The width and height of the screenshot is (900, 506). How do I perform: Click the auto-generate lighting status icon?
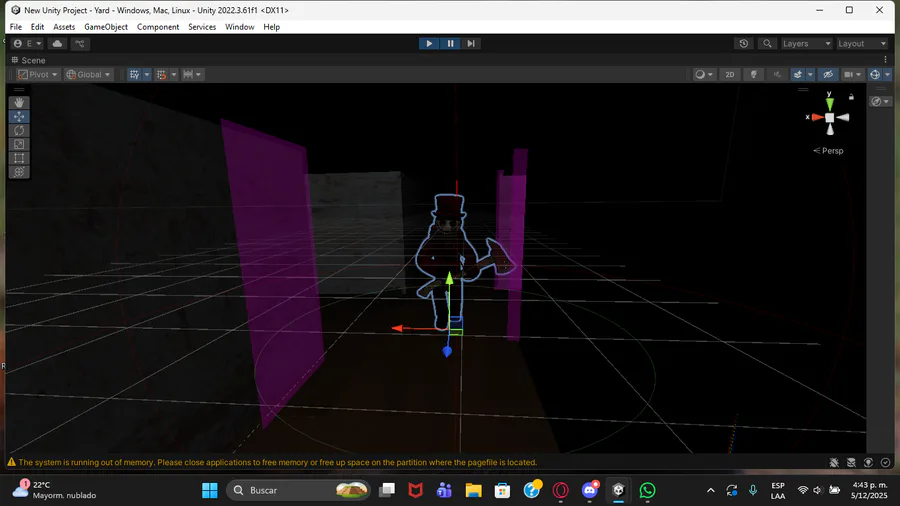pos(868,462)
